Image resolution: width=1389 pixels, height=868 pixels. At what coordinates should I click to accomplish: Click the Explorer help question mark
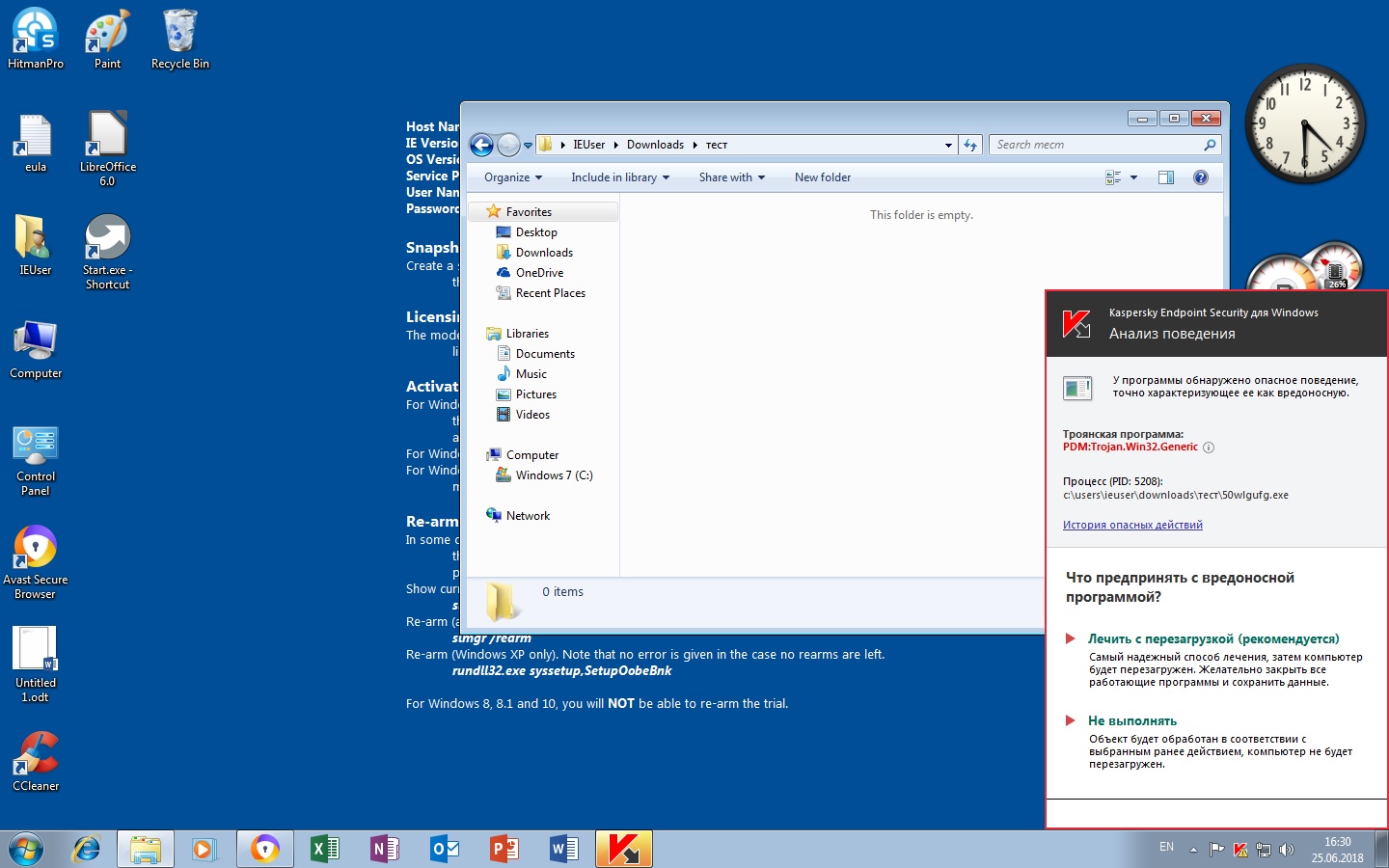coord(1201,177)
